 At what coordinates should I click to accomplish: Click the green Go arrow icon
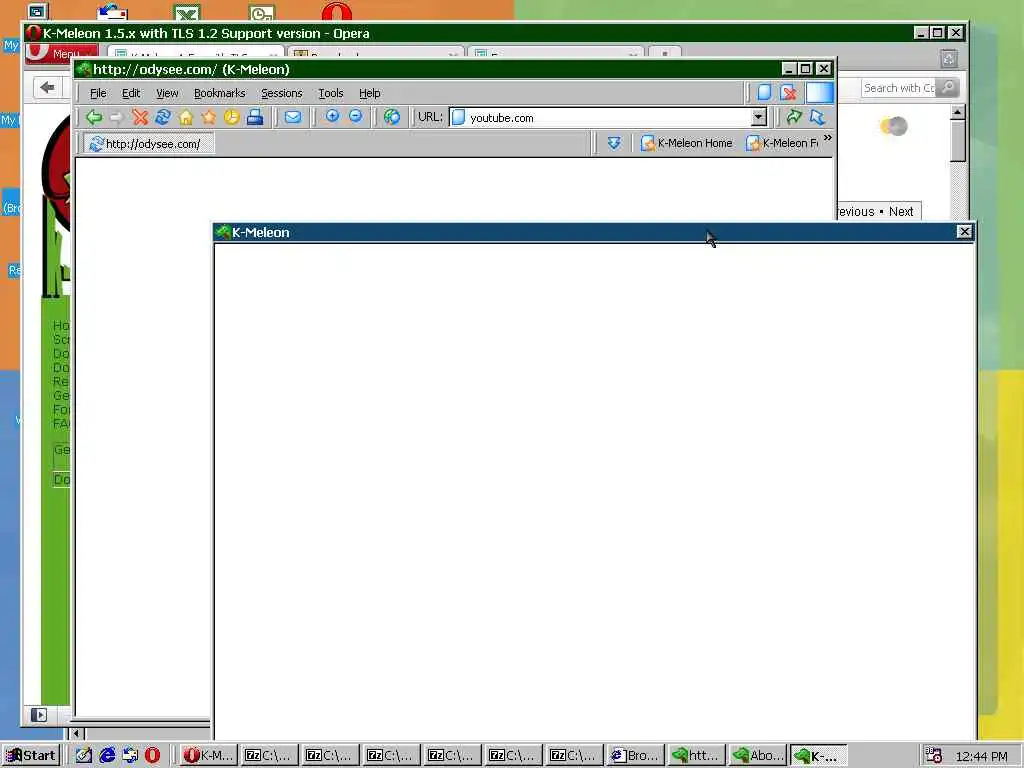[793, 117]
